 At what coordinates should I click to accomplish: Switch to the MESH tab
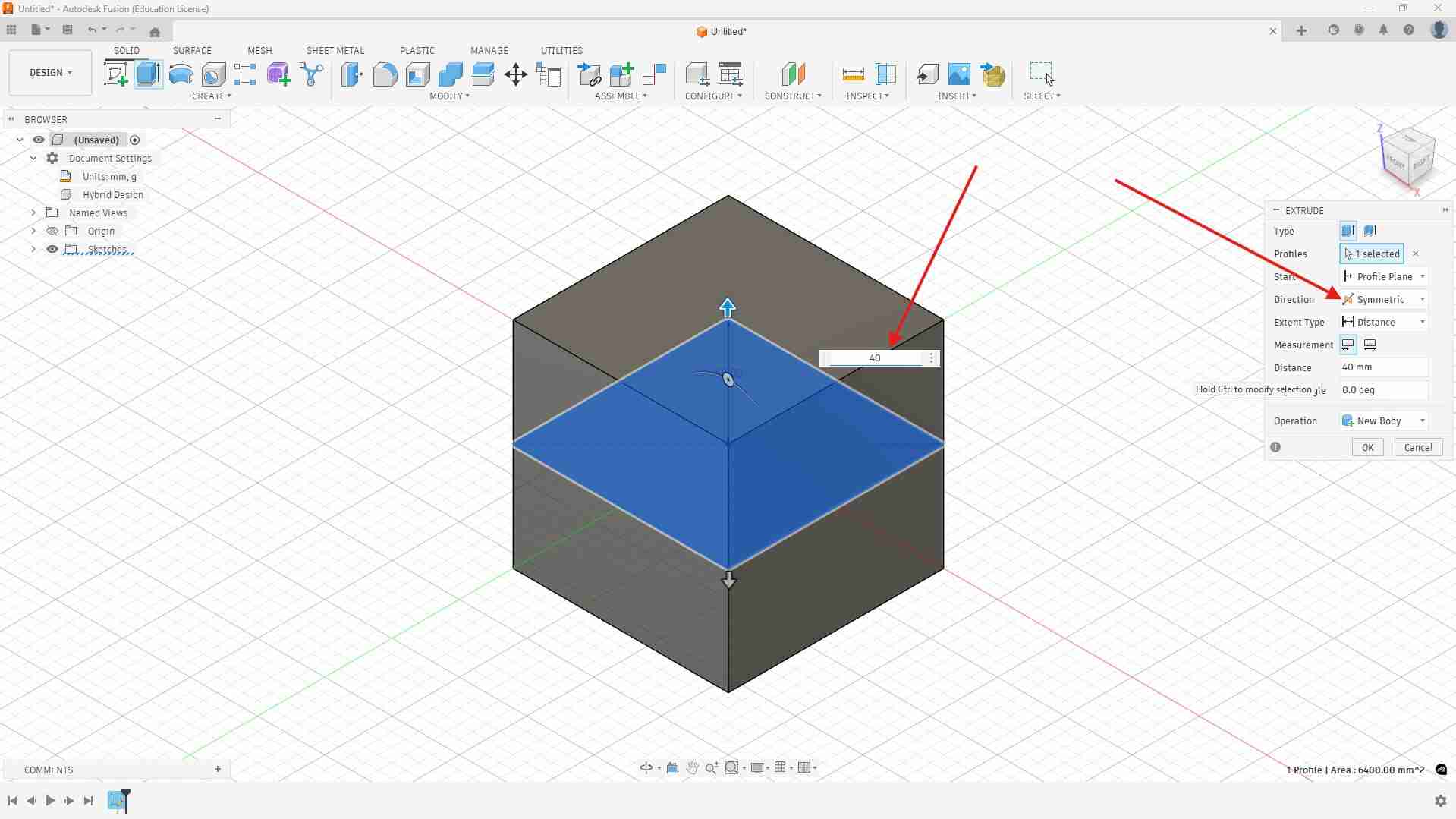pos(259,50)
